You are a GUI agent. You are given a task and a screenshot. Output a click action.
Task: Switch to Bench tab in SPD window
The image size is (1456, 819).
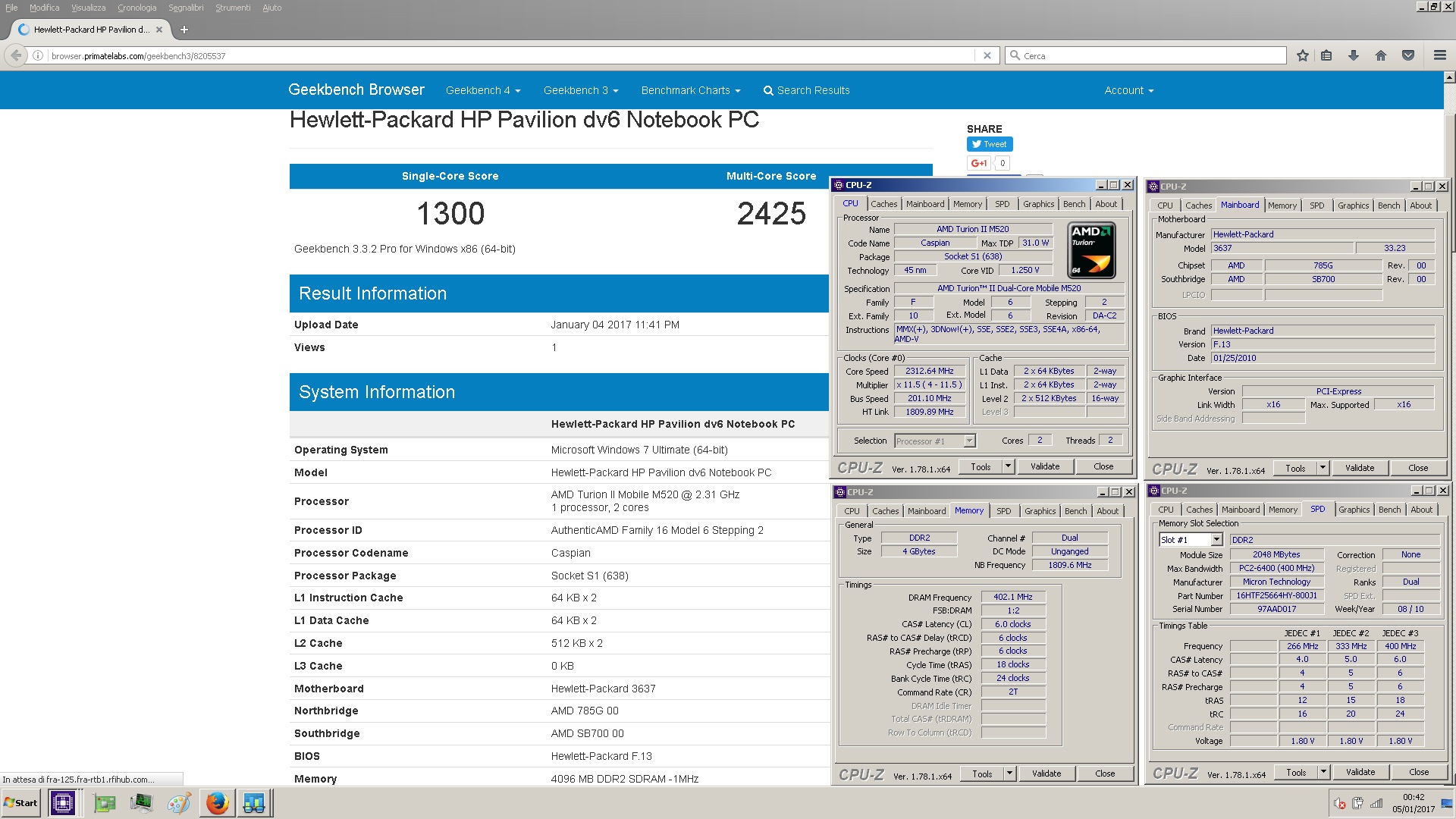click(1389, 510)
